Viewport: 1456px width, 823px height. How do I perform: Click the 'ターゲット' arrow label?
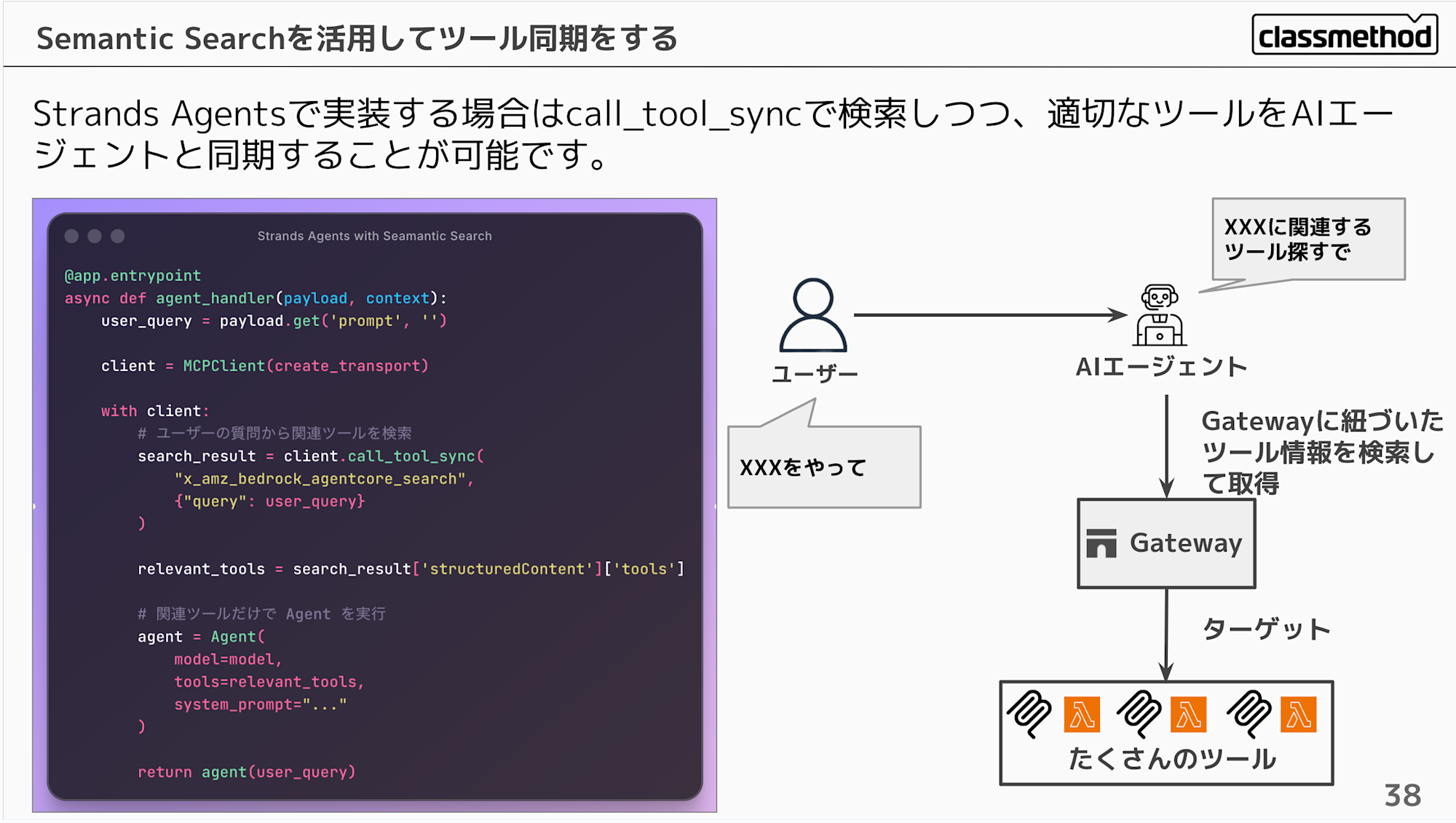point(1266,629)
